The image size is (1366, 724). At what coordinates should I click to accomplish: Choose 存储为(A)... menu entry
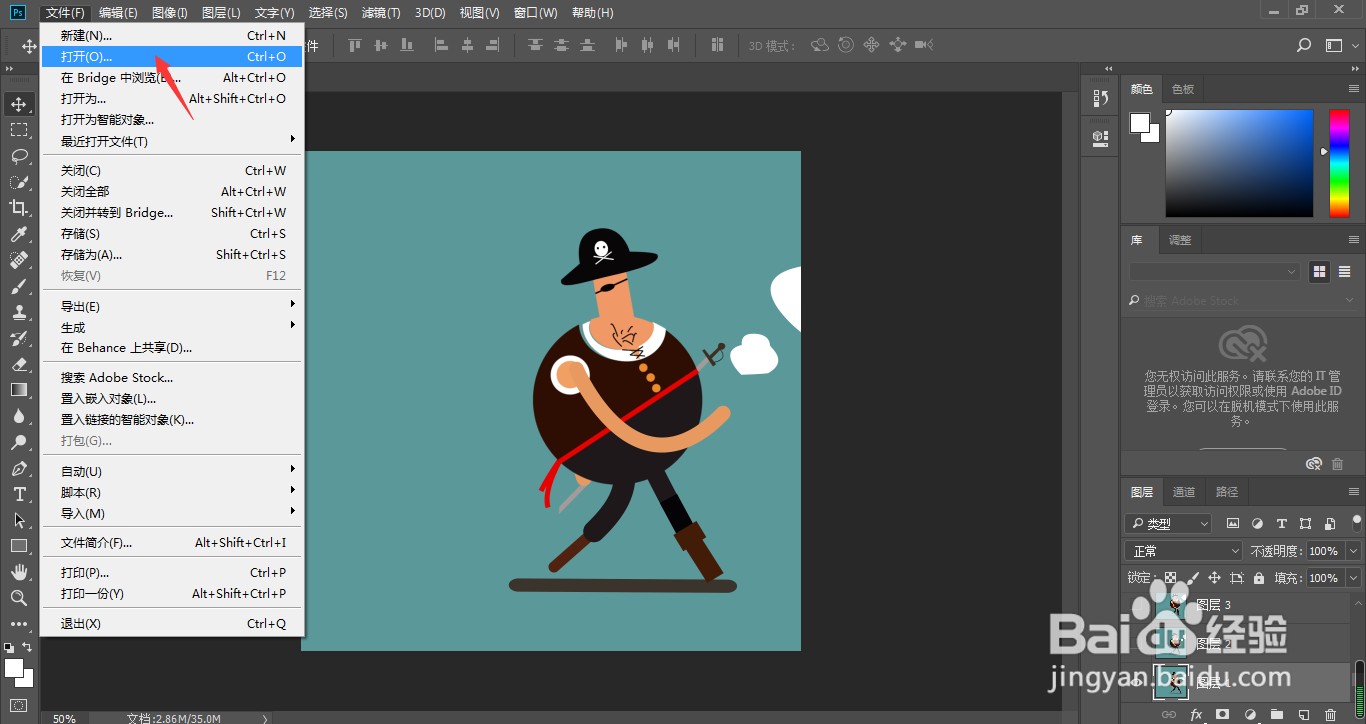pyautogui.click(x=172, y=255)
